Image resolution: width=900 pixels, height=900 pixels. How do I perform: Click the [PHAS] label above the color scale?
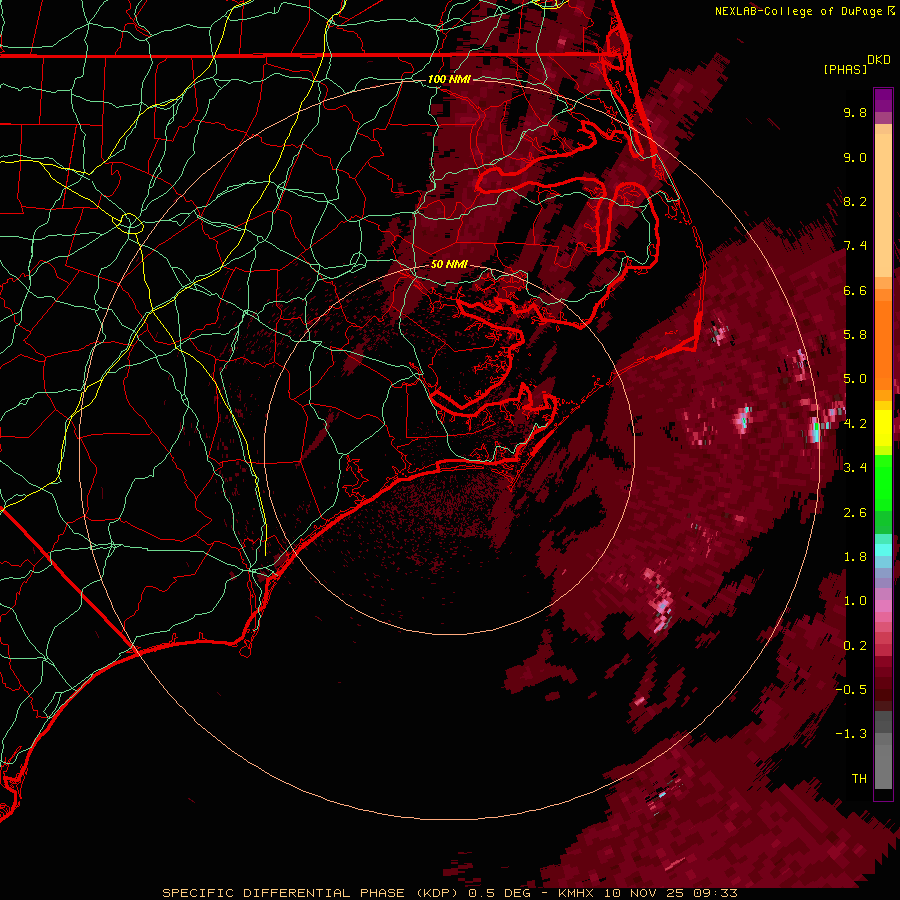845,69
